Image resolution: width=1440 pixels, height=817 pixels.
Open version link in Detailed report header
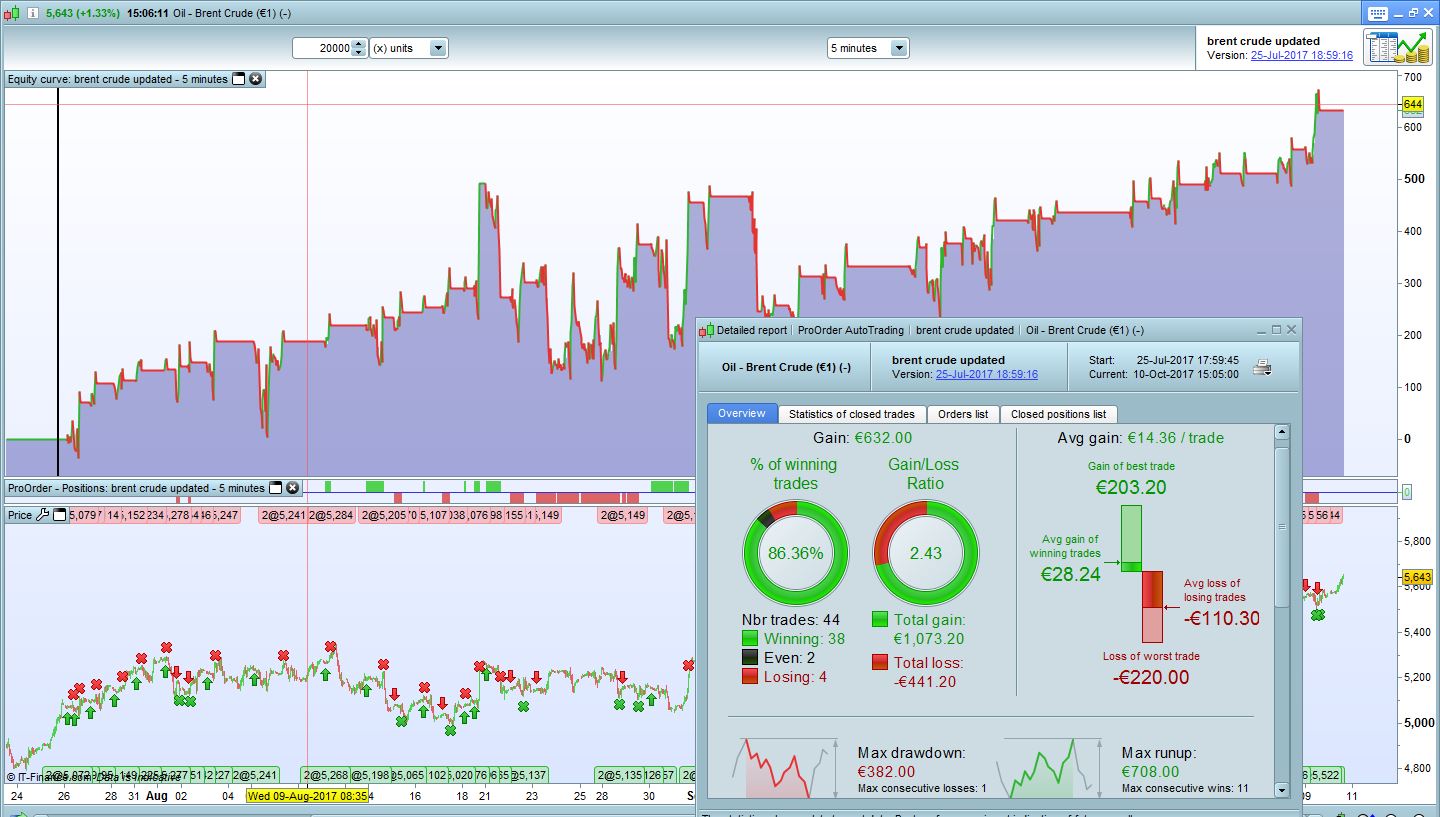(x=986, y=374)
